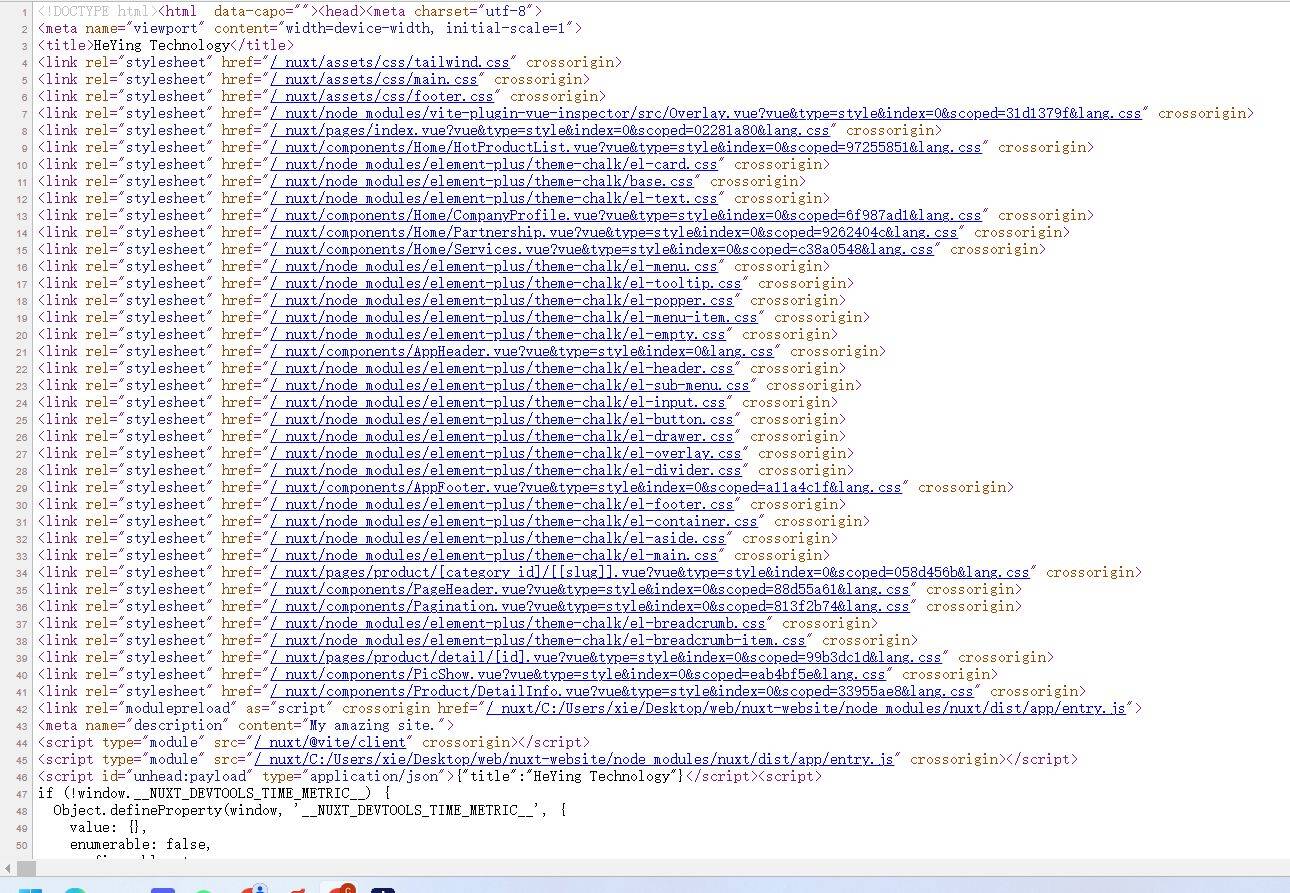
Task: Open the el-aside.css link
Action: (498, 538)
